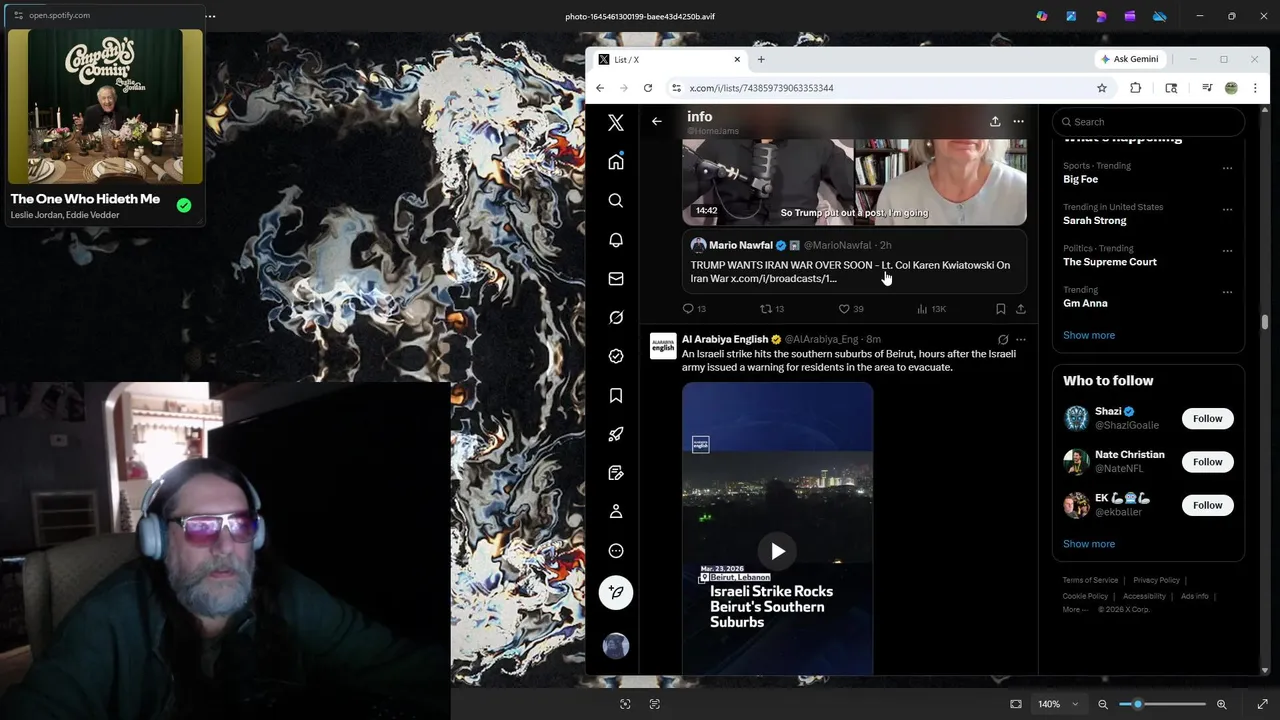Open a new Chrome tab
The height and width of the screenshot is (720, 1280).
[x=761, y=59]
